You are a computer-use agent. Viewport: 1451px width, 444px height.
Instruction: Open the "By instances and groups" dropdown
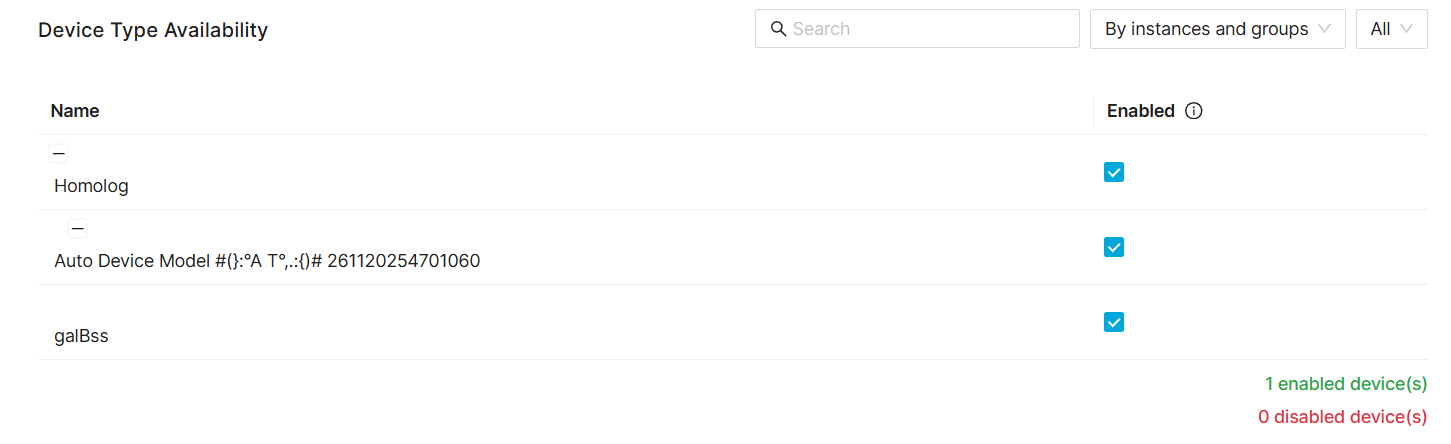(x=1206, y=29)
